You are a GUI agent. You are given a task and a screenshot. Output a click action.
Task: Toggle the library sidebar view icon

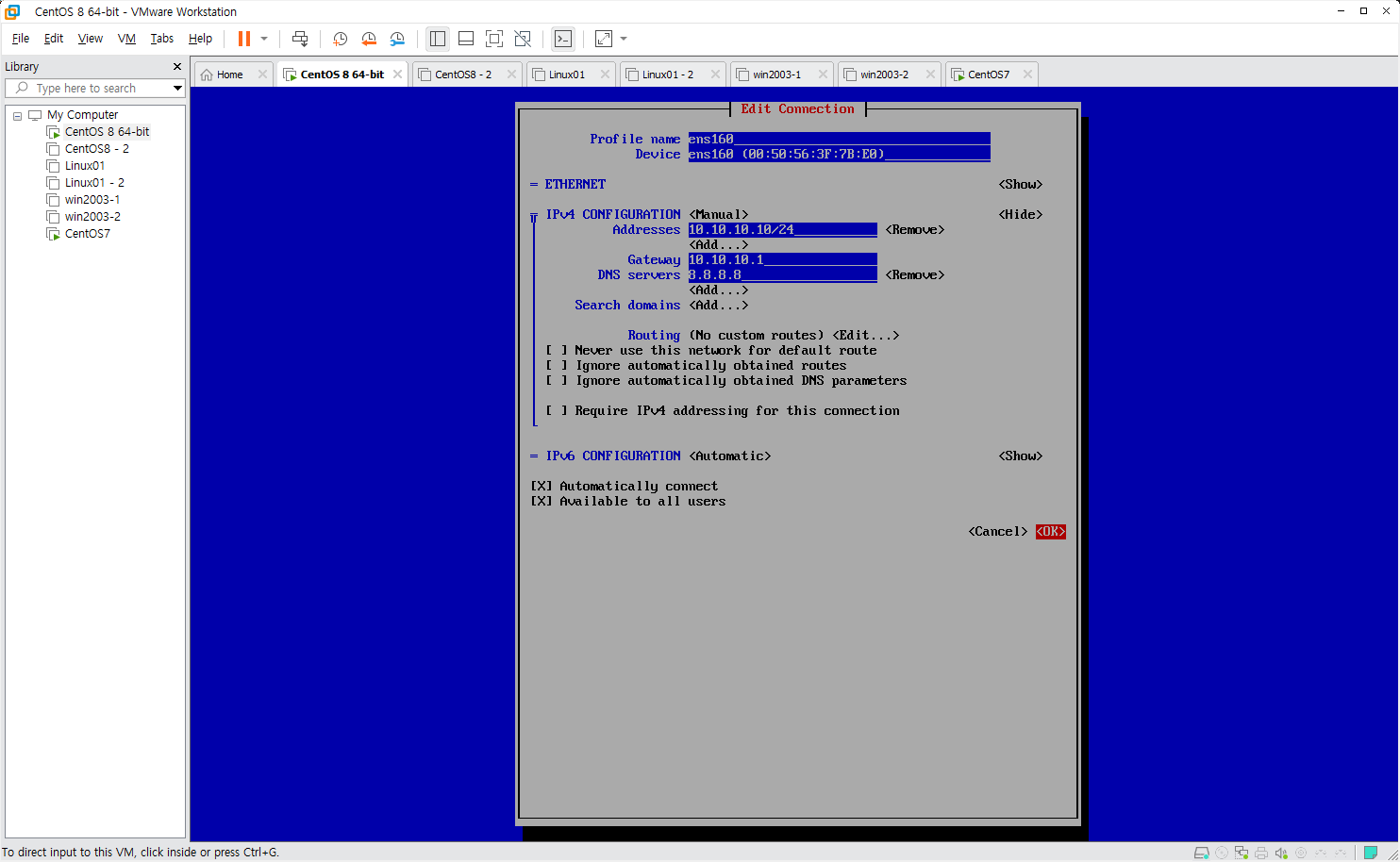438,39
